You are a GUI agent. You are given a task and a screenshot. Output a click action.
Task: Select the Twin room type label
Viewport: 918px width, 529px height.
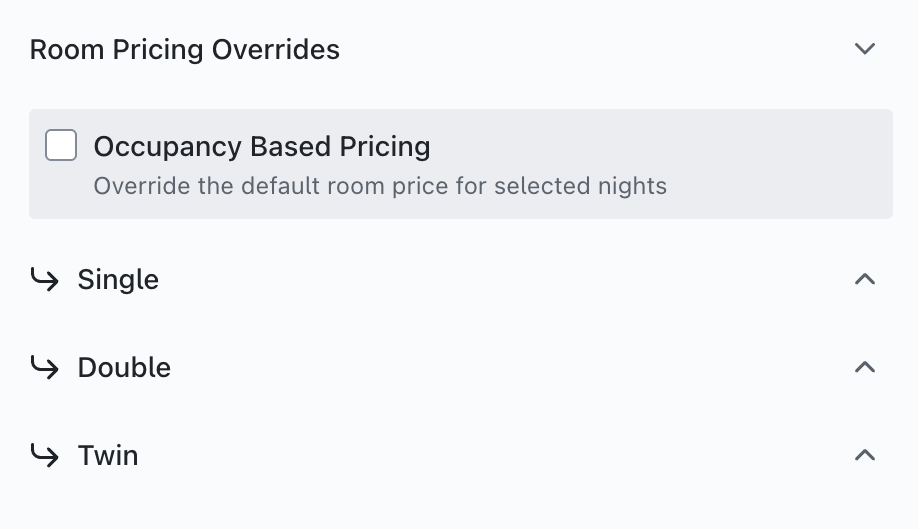click(x=108, y=456)
